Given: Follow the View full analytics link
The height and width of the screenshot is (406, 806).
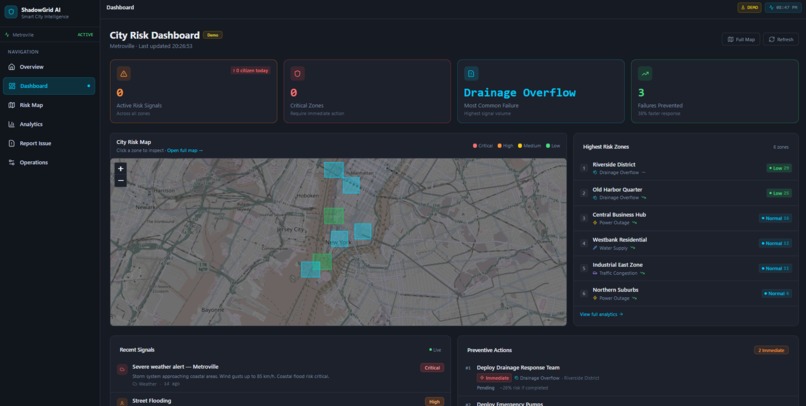Looking at the screenshot, I should 601,314.
